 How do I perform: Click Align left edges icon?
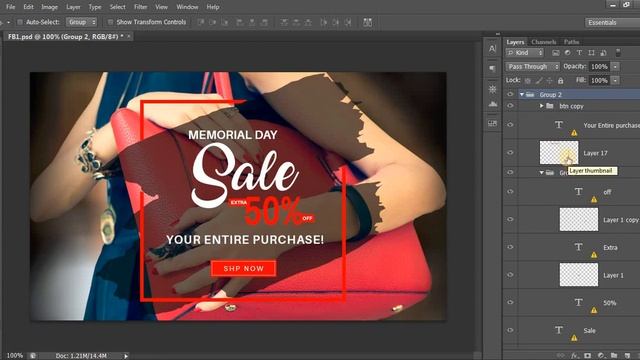tap(240, 22)
